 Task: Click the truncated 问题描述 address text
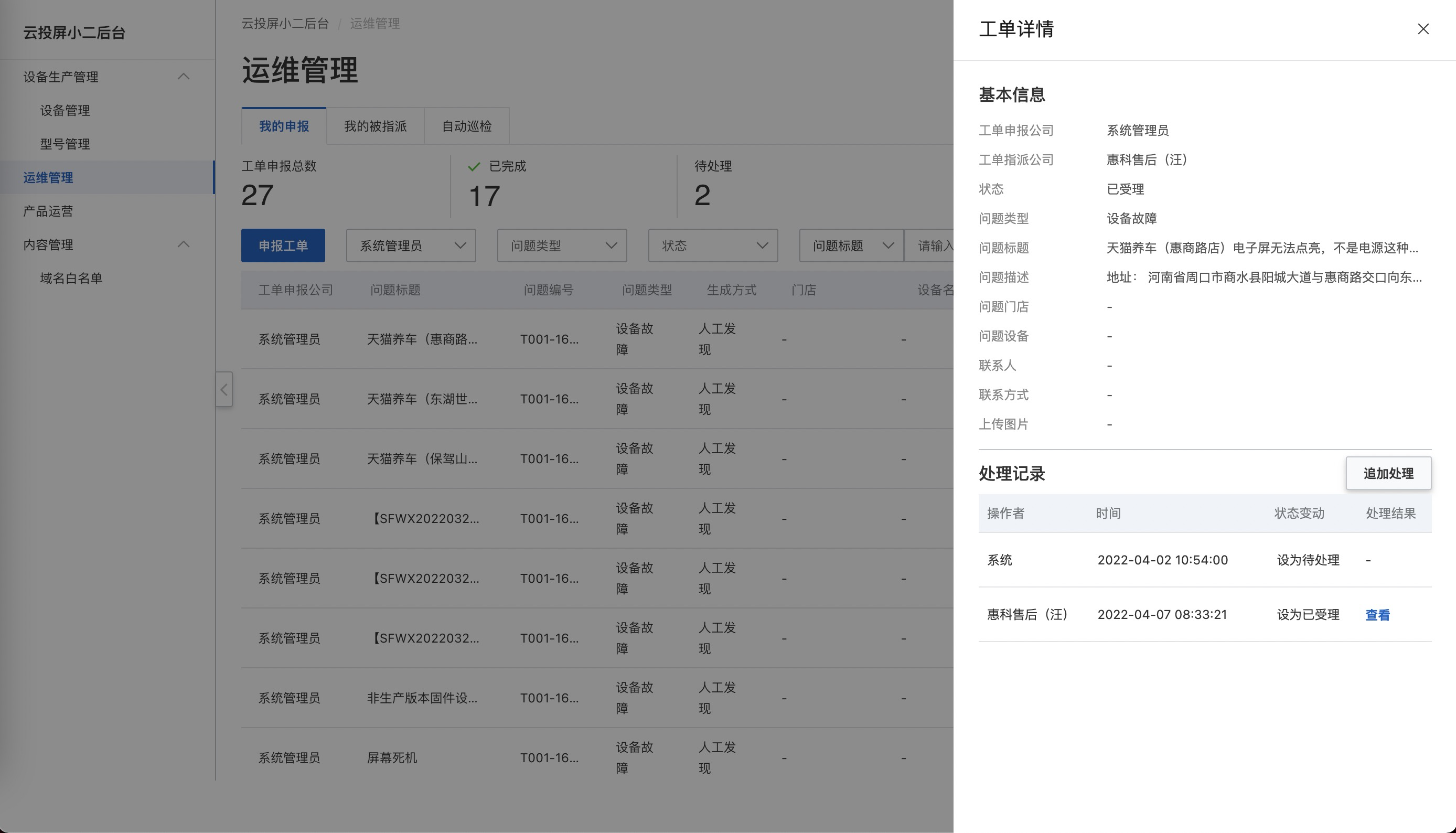1264,277
